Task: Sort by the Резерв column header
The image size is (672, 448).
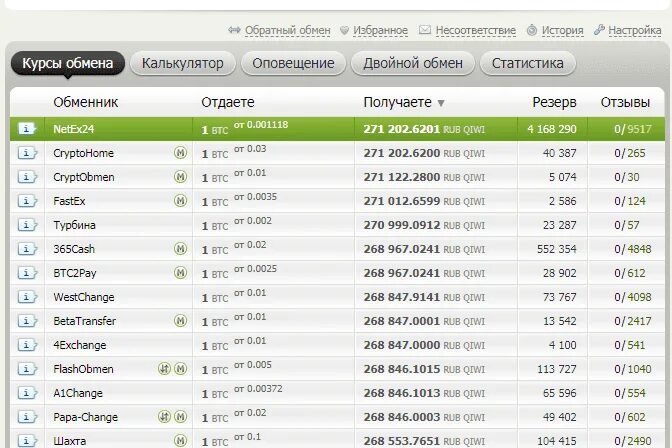Action: click(554, 102)
